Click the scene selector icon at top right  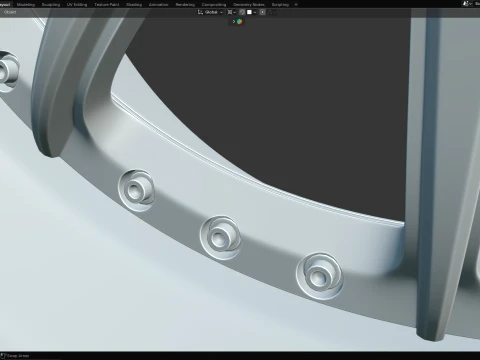coord(467,4)
